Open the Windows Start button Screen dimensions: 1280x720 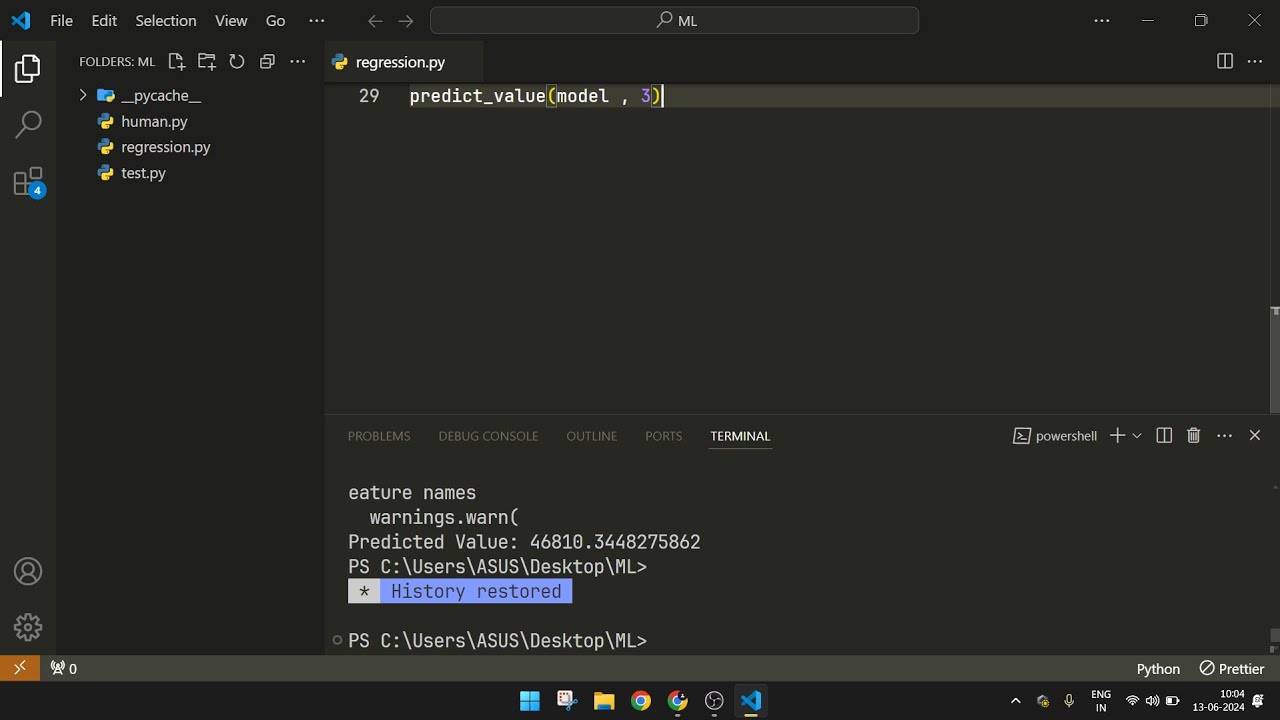530,700
